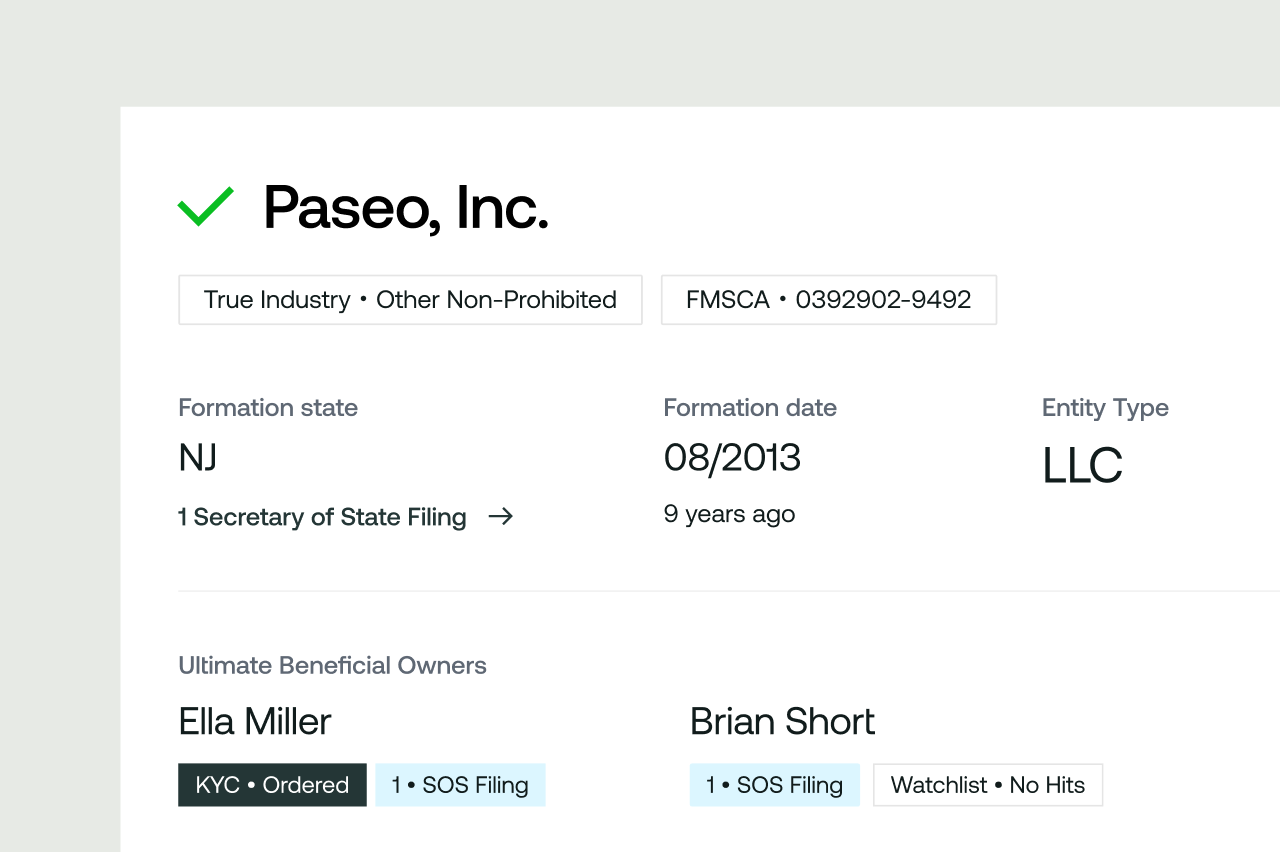The height and width of the screenshot is (852, 1280).
Task: Click the arrow next to Secretary of State Filing
Action: click(500, 516)
